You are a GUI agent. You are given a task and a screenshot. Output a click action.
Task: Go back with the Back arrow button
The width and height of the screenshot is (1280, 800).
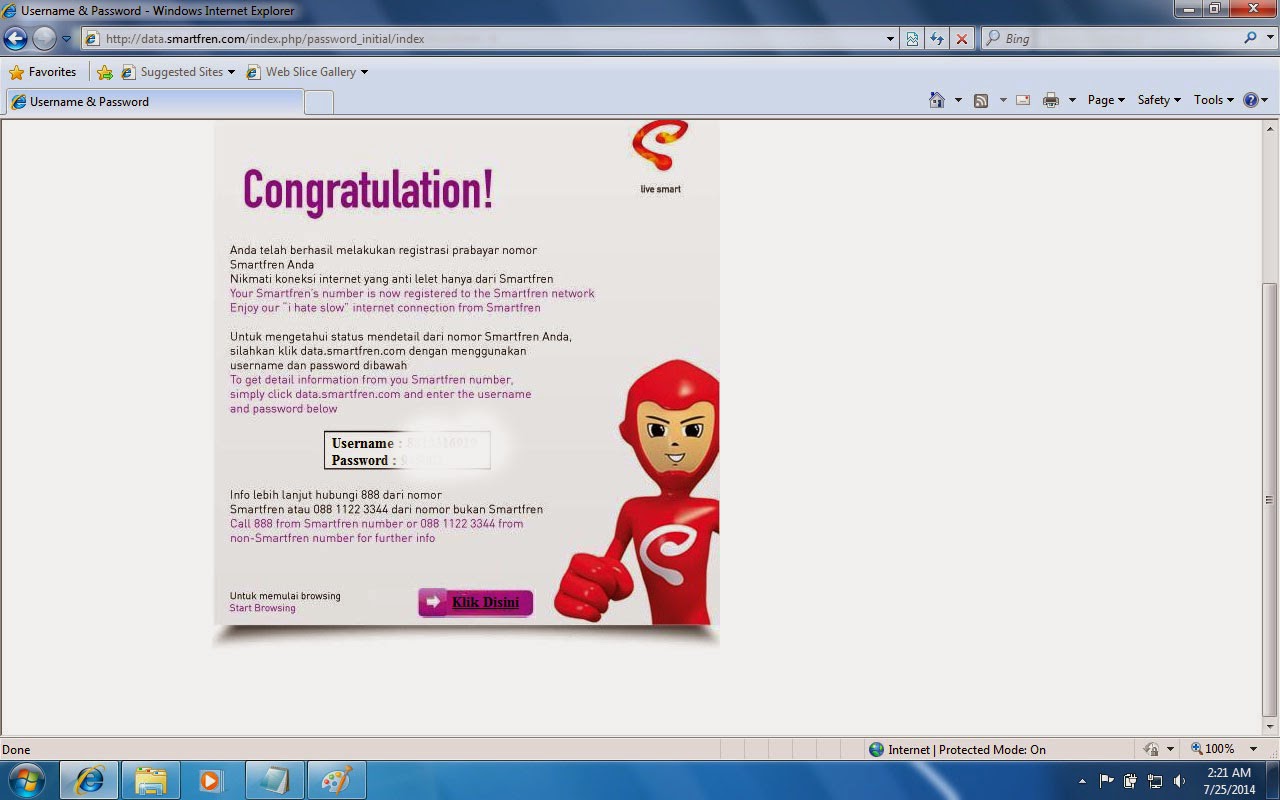point(15,39)
